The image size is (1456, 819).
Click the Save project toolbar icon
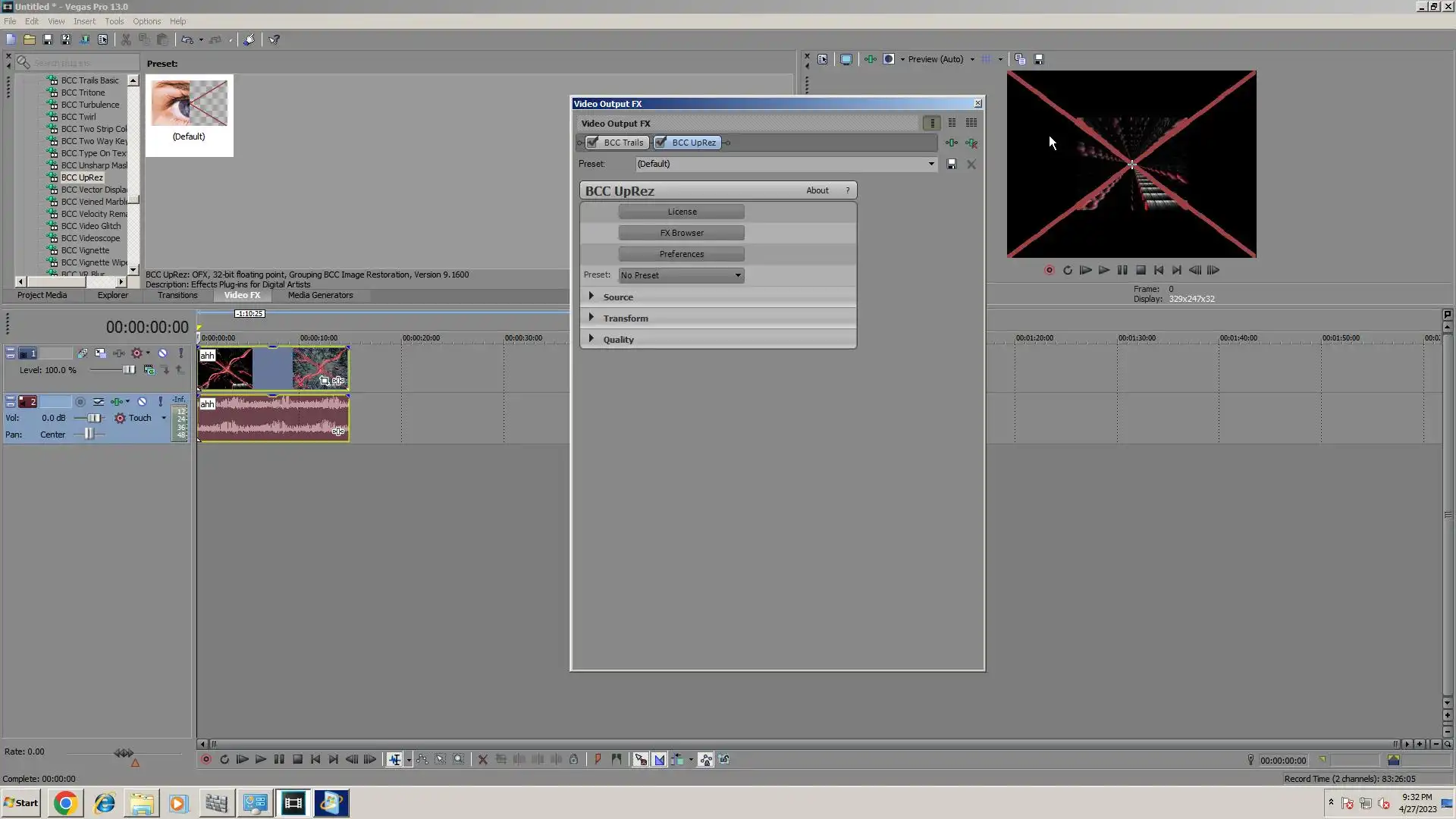(x=48, y=39)
